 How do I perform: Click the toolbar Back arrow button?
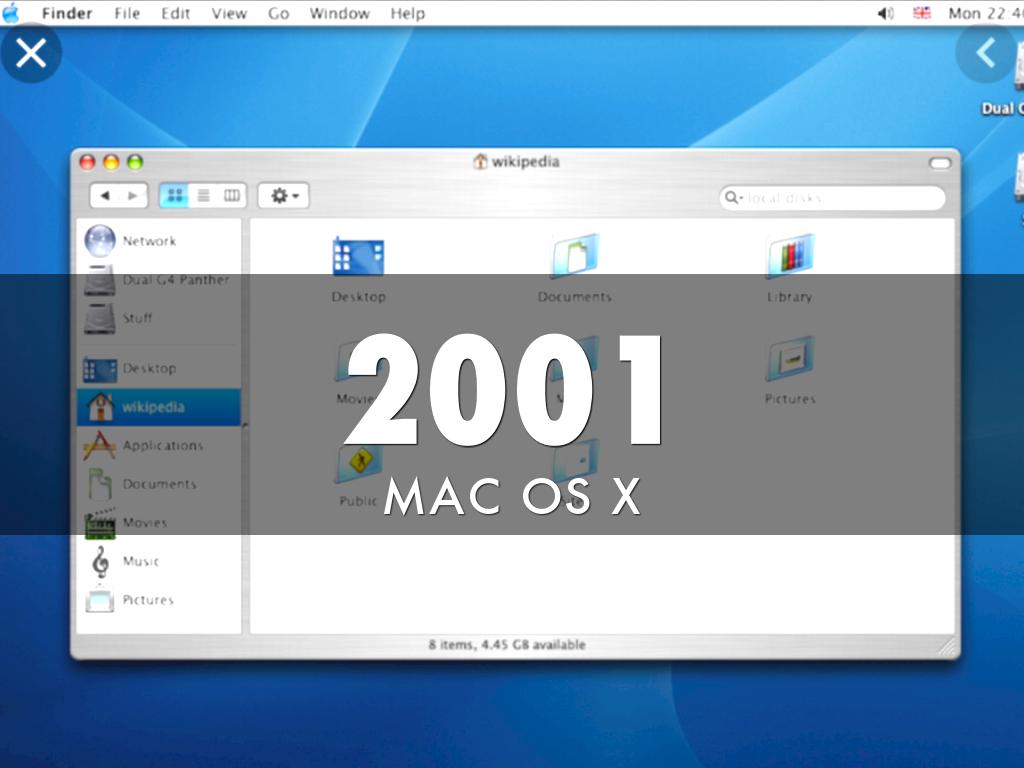click(105, 196)
